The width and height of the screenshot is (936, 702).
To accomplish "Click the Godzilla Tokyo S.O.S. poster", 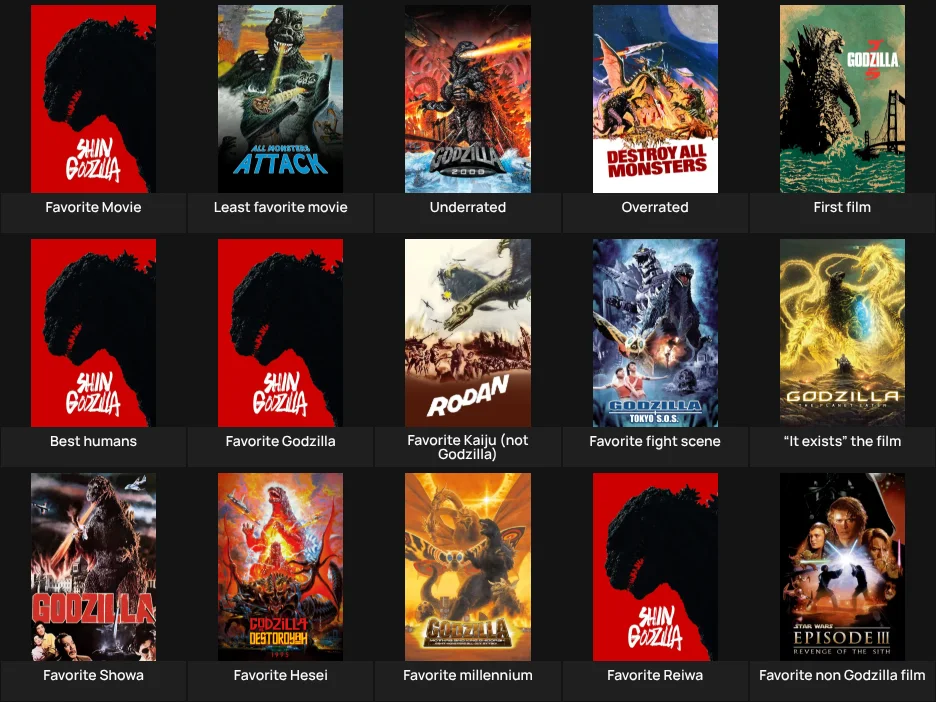I will (x=655, y=333).
